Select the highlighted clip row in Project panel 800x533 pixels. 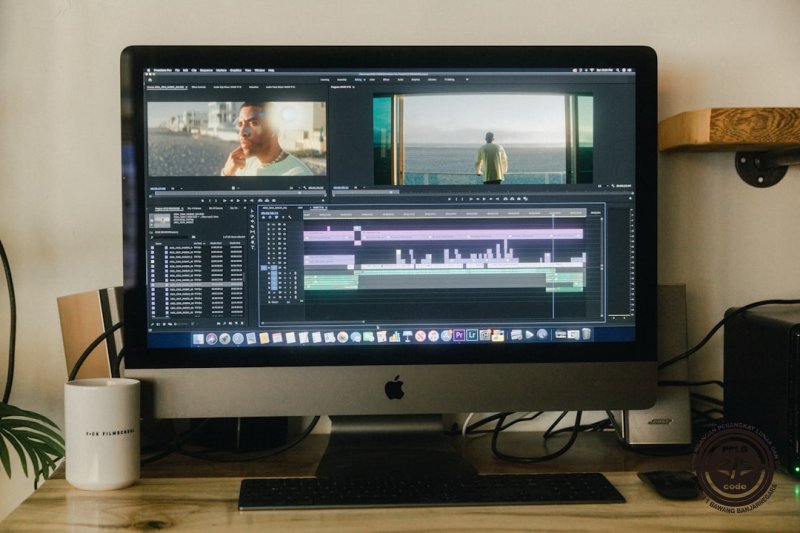[197, 285]
